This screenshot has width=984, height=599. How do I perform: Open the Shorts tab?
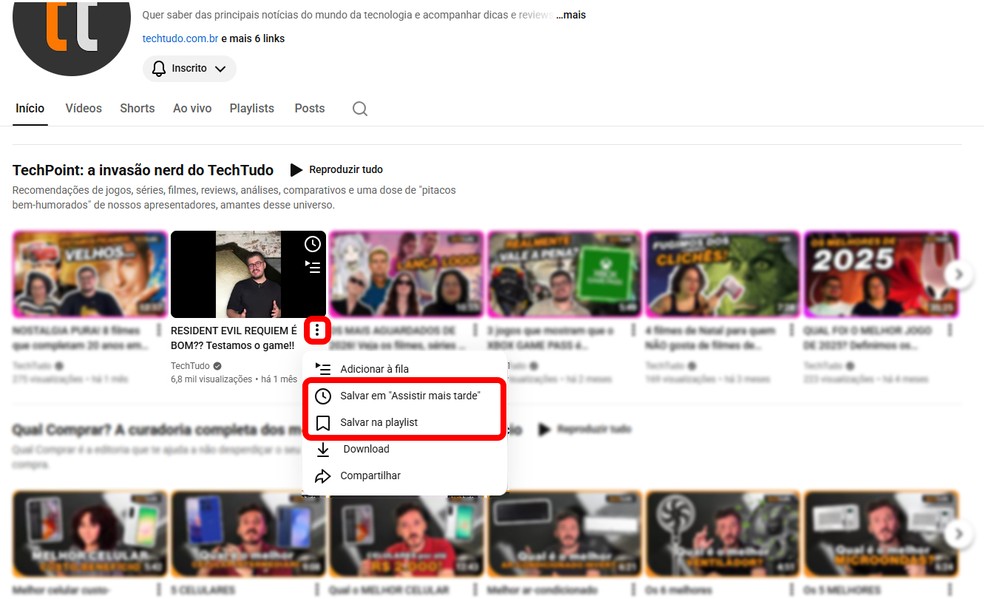pos(136,108)
